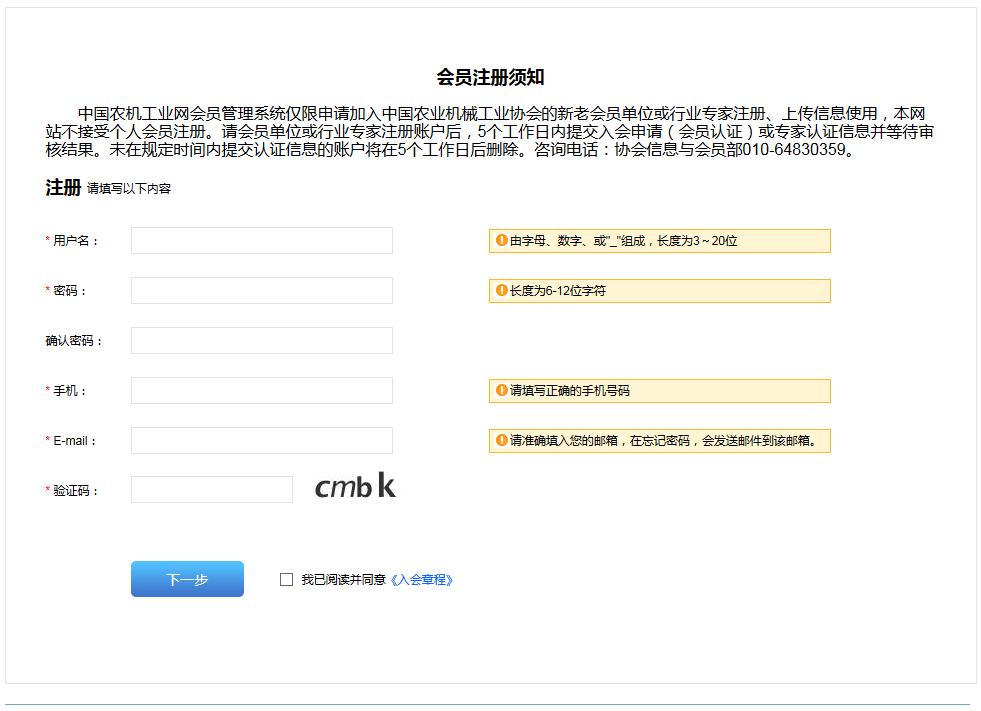Click the 用户名 field label

[x=75, y=241]
